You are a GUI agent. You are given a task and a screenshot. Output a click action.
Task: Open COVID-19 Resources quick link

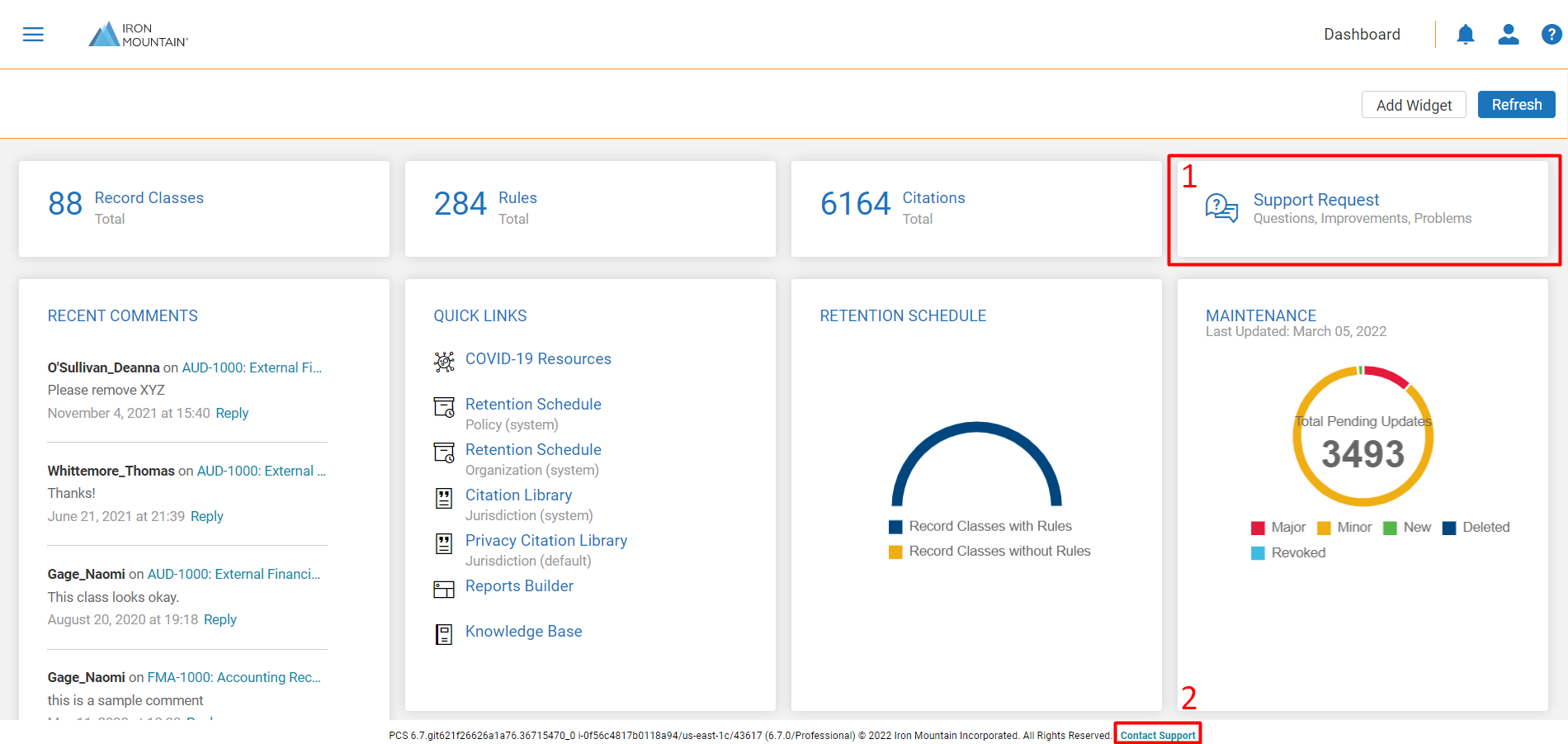(x=538, y=359)
